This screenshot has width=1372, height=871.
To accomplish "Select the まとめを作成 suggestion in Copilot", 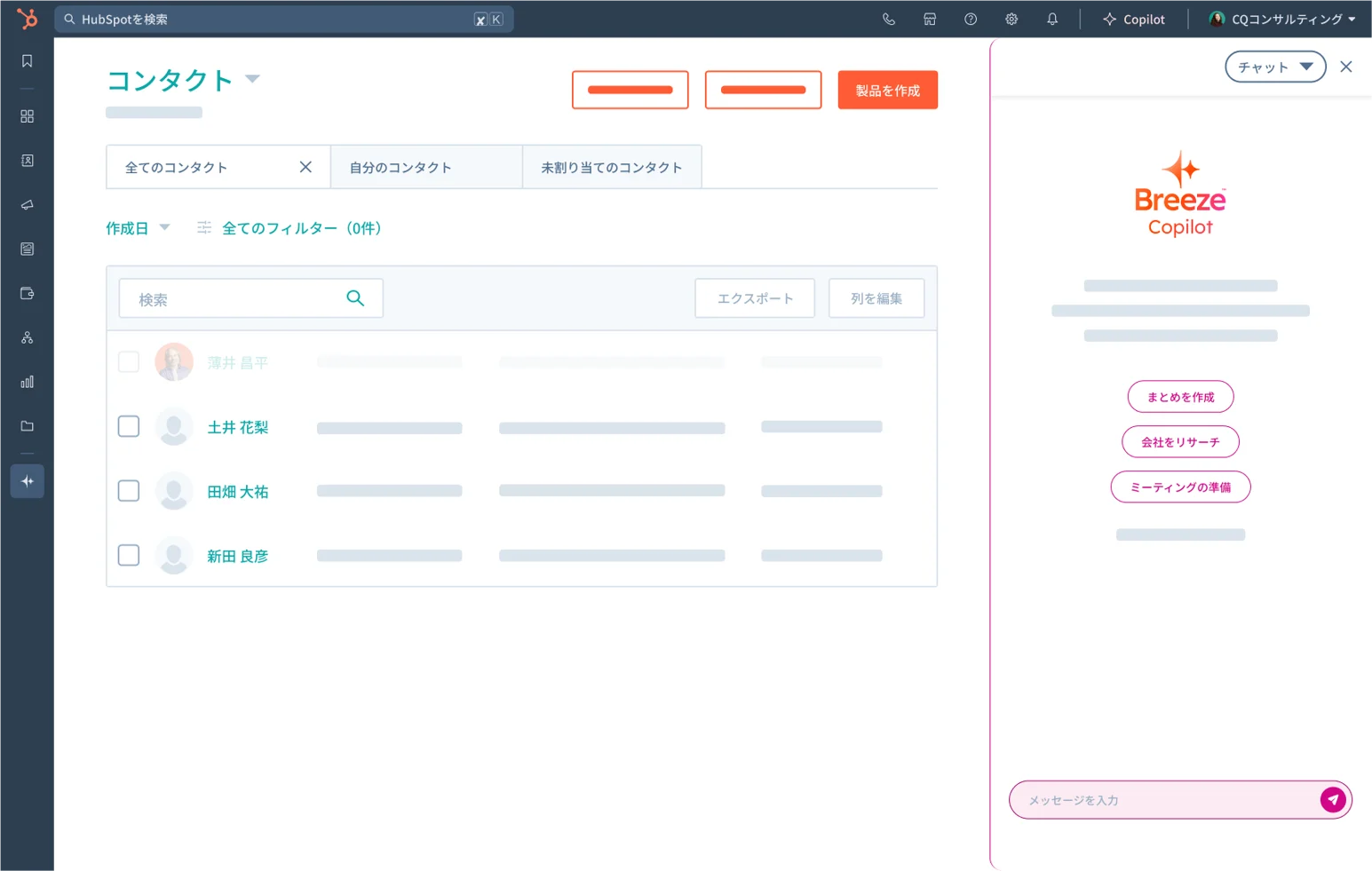I will click(1180, 397).
